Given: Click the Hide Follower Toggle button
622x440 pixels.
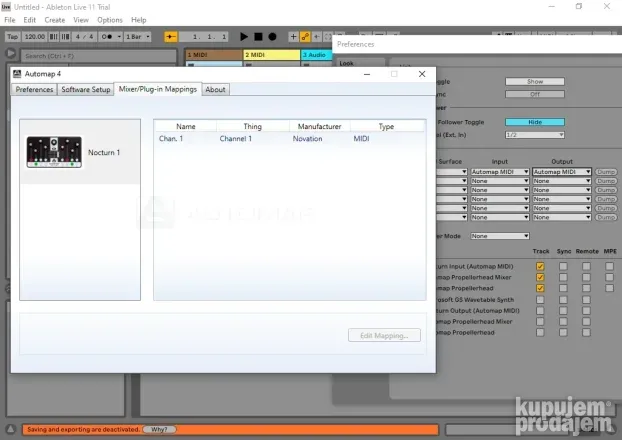Looking at the screenshot, I should click(535, 122).
